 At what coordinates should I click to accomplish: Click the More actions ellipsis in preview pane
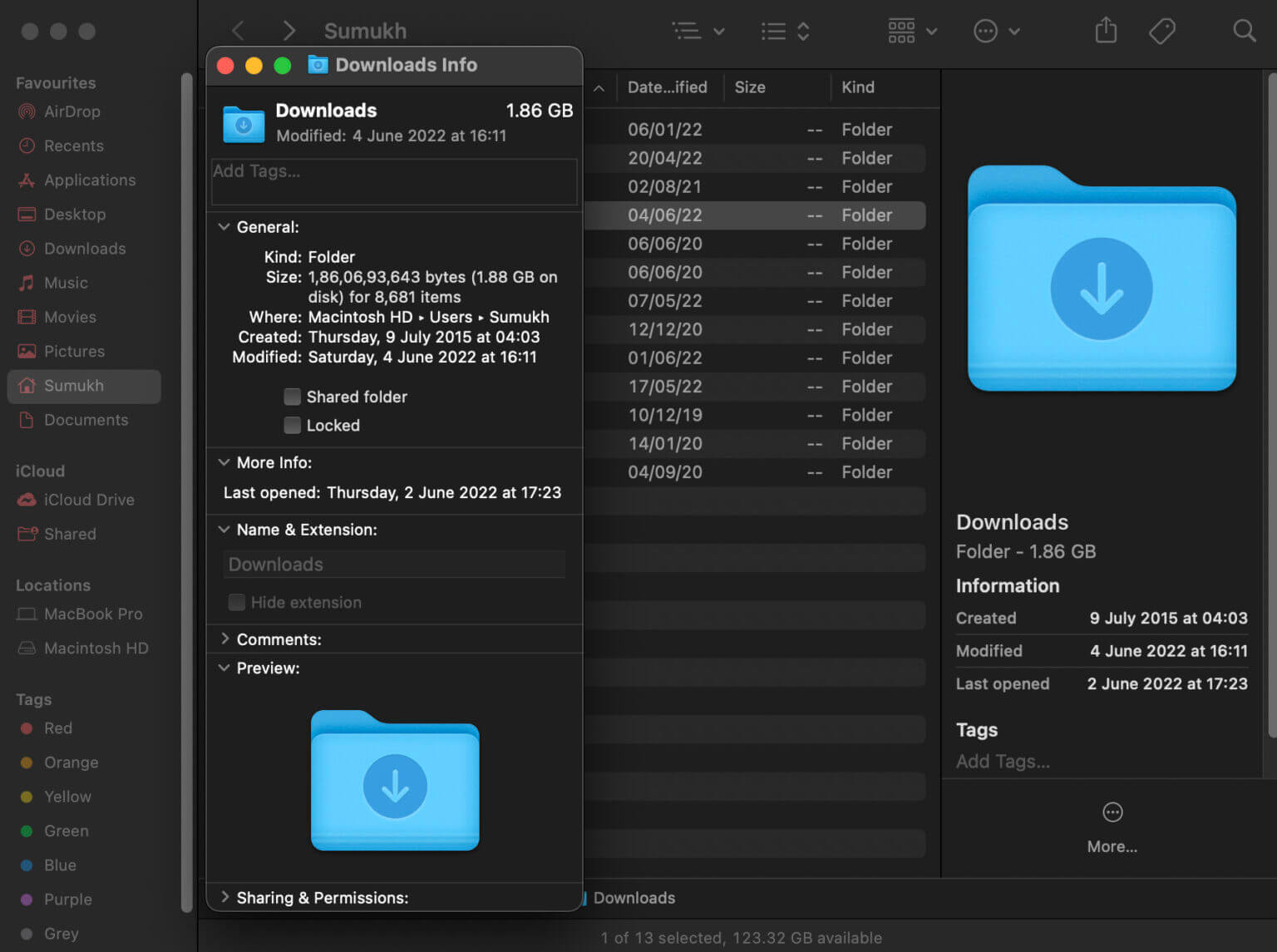point(1112,812)
